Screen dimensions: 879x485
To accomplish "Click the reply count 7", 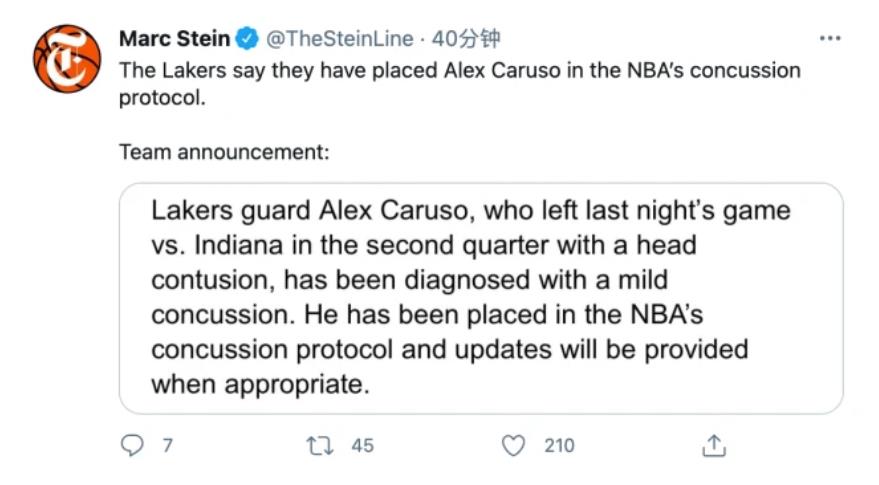I will (x=167, y=445).
